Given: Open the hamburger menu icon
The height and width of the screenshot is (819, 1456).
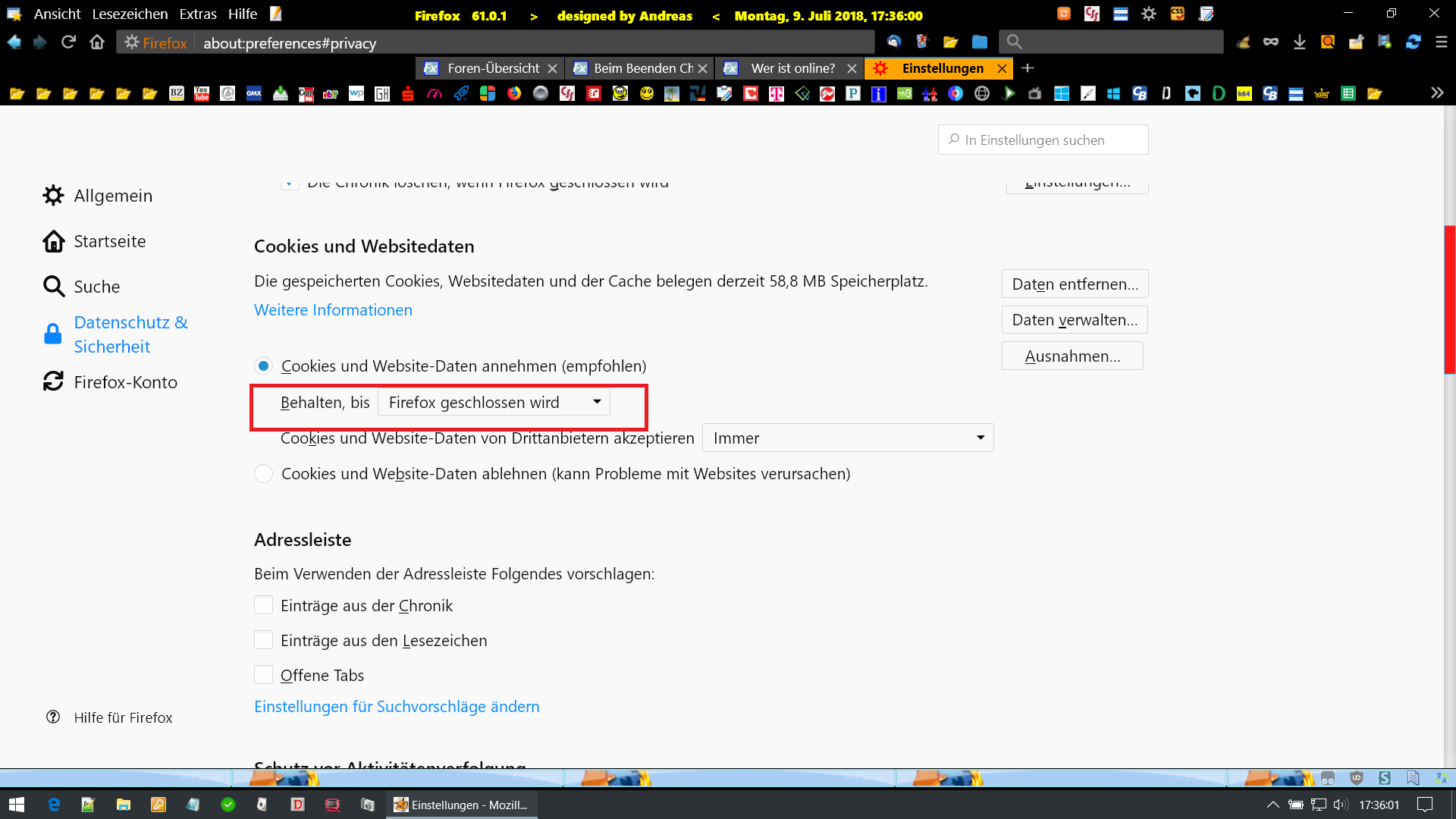Looking at the screenshot, I should click(1441, 42).
